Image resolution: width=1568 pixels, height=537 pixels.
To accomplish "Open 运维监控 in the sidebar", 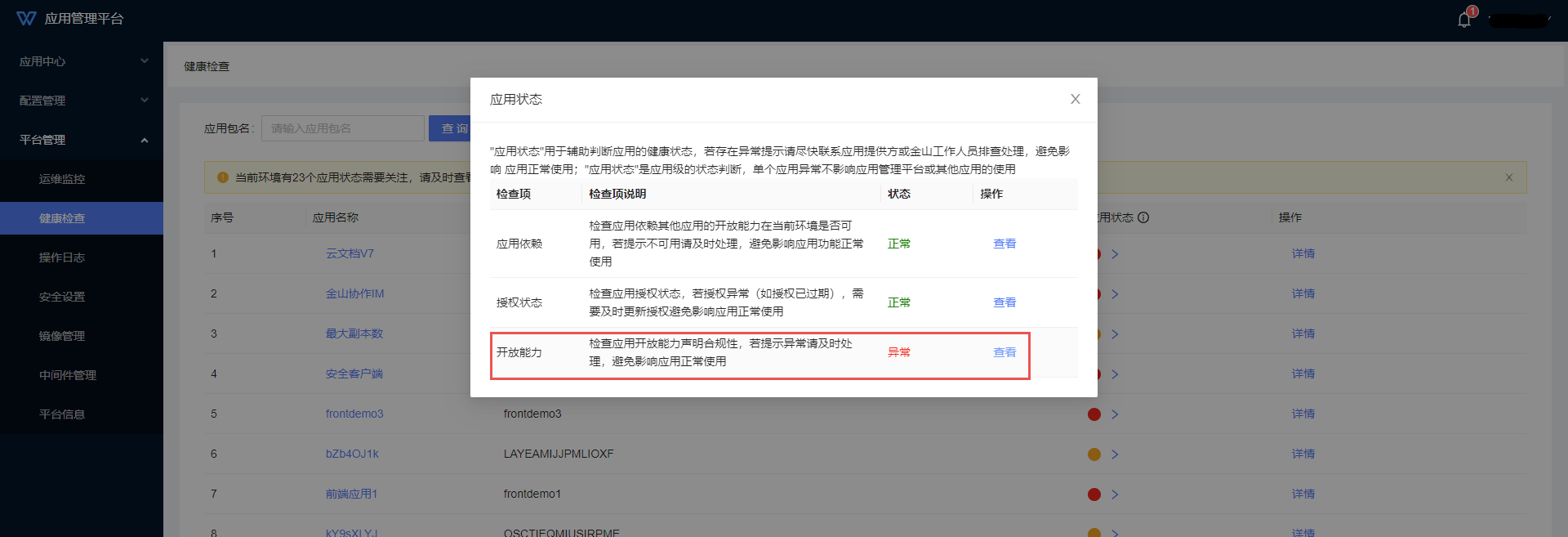I will click(62, 179).
